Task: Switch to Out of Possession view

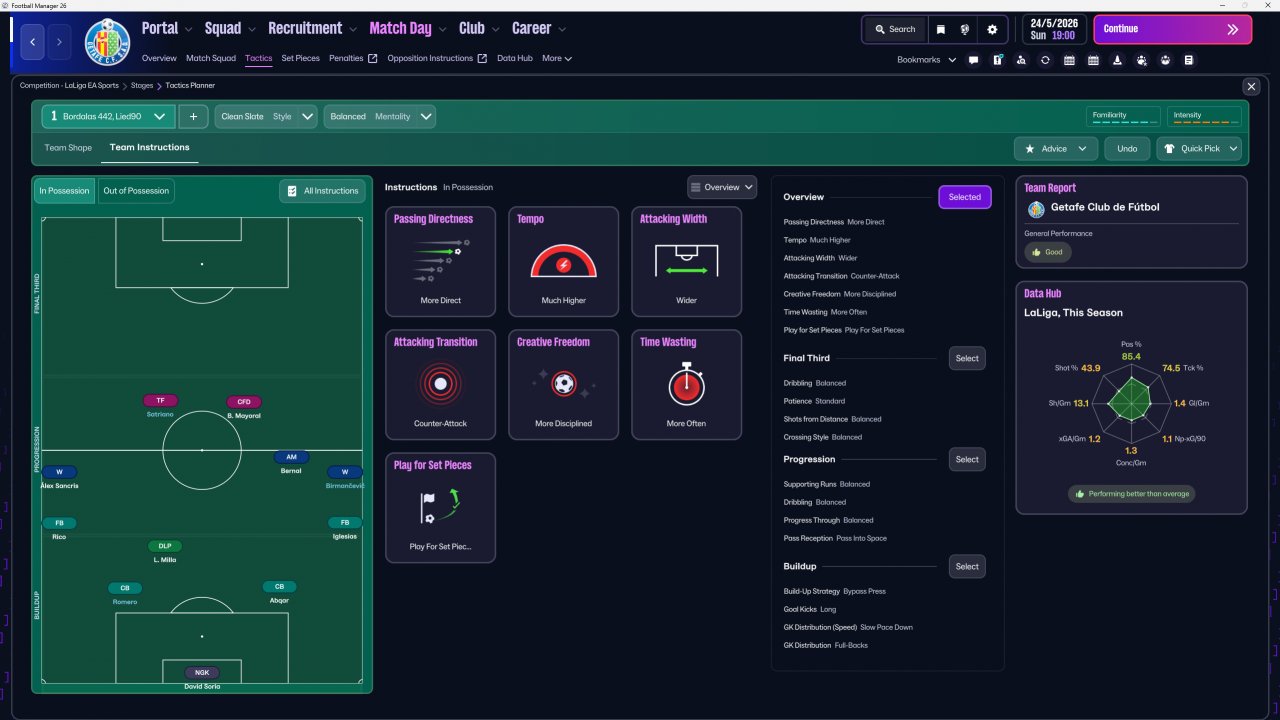Action: pos(136,191)
